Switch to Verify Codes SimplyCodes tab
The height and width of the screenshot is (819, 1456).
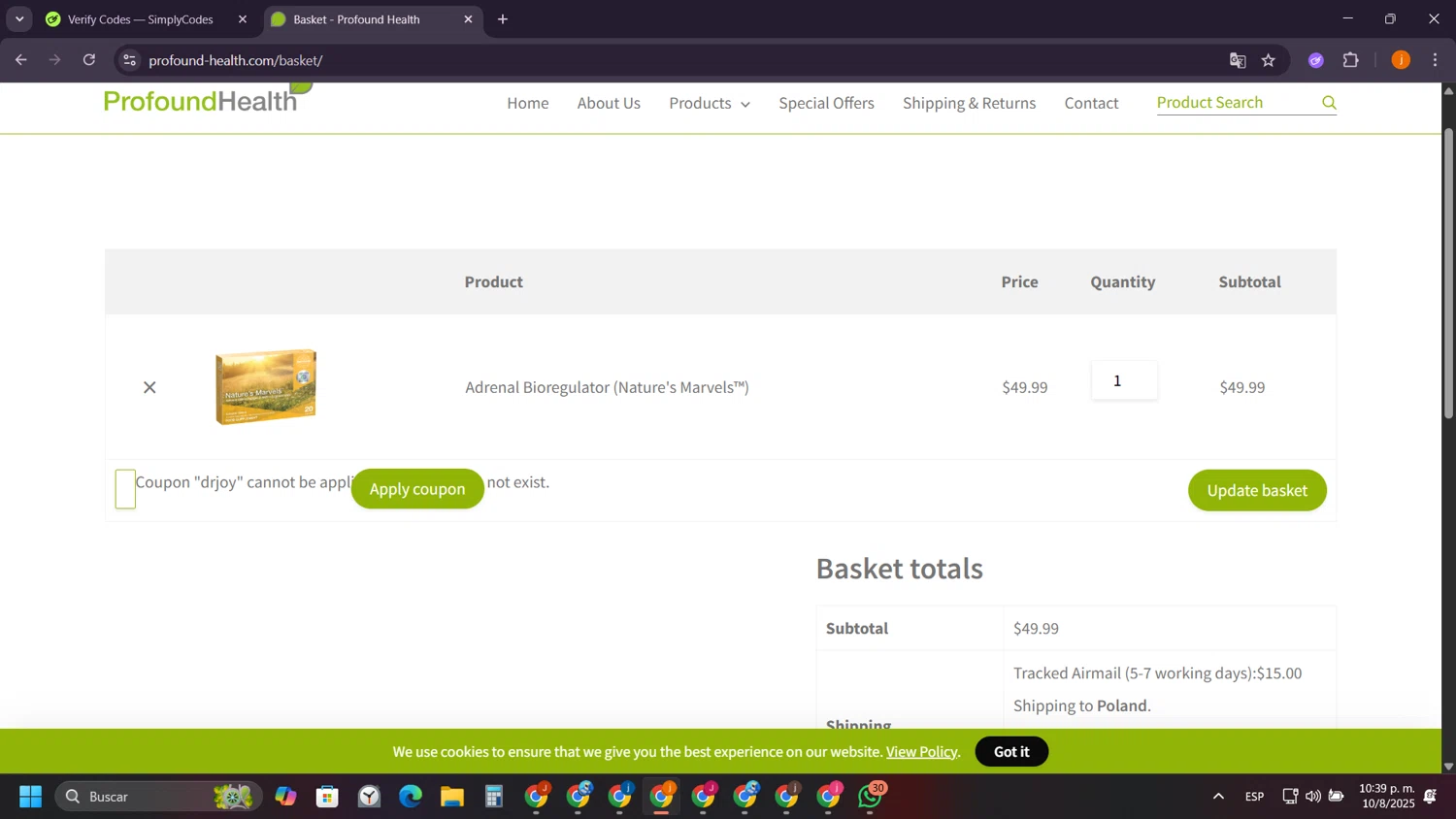click(141, 19)
